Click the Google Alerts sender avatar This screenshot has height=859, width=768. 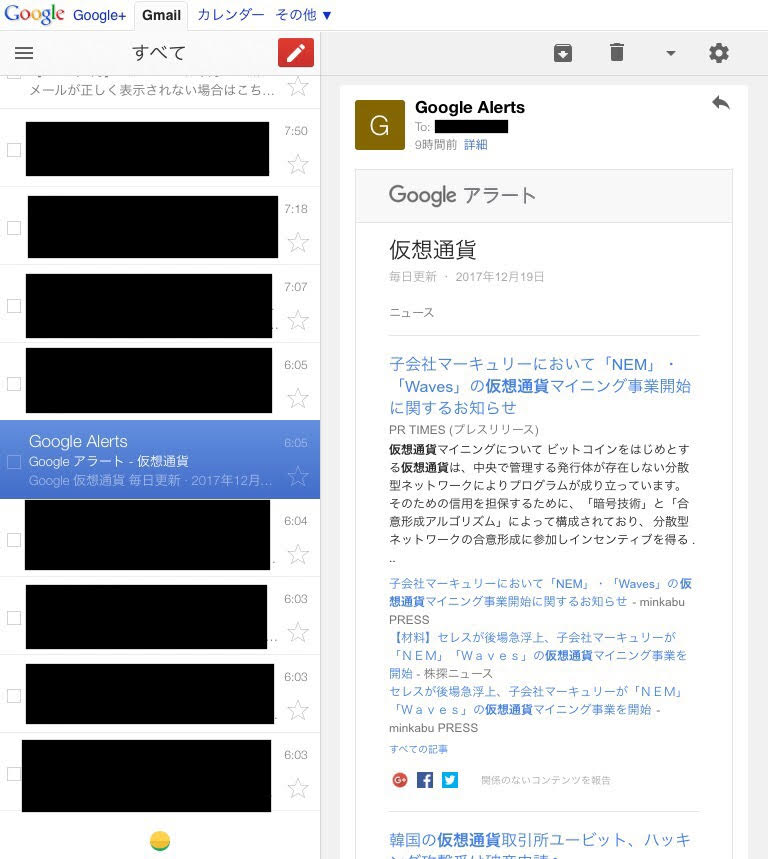coord(380,125)
